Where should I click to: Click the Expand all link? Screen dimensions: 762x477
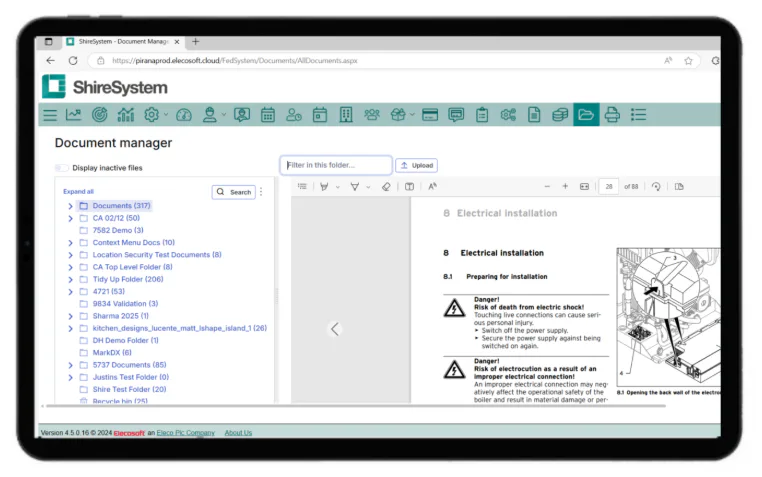[78, 192]
